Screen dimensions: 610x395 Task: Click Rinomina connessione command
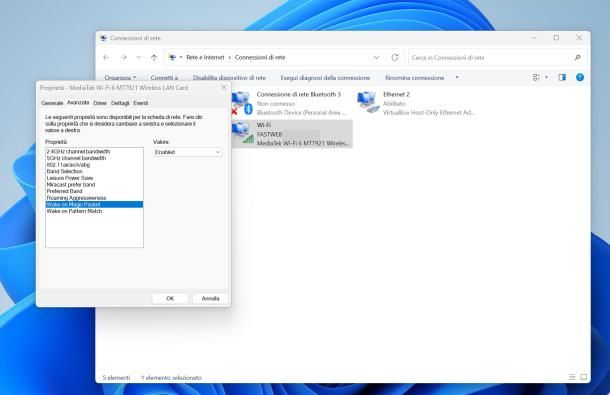pyautogui.click(x=415, y=78)
